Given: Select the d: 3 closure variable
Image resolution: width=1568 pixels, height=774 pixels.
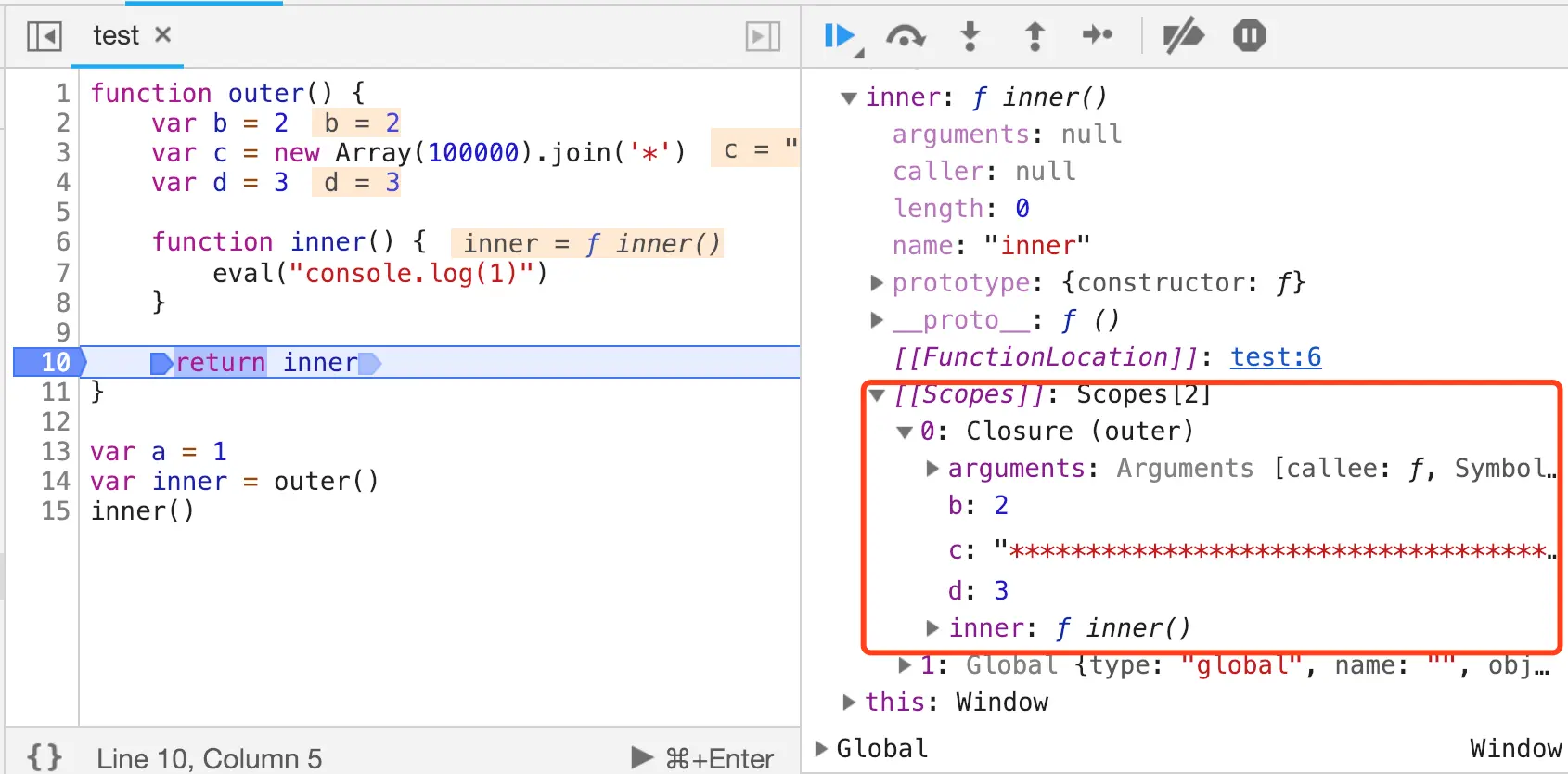Looking at the screenshot, I should (978, 591).
